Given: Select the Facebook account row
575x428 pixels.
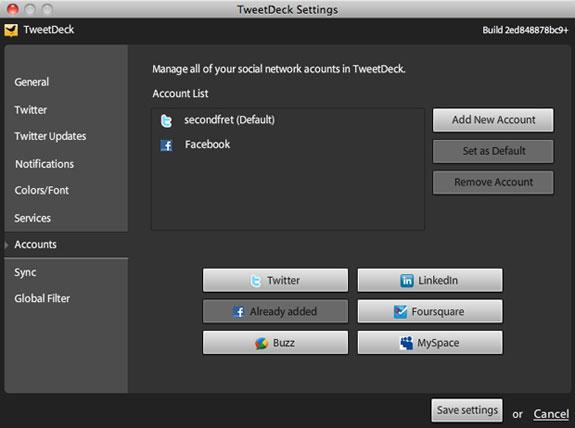Looking at the screenshot, I should coord(288,145).
